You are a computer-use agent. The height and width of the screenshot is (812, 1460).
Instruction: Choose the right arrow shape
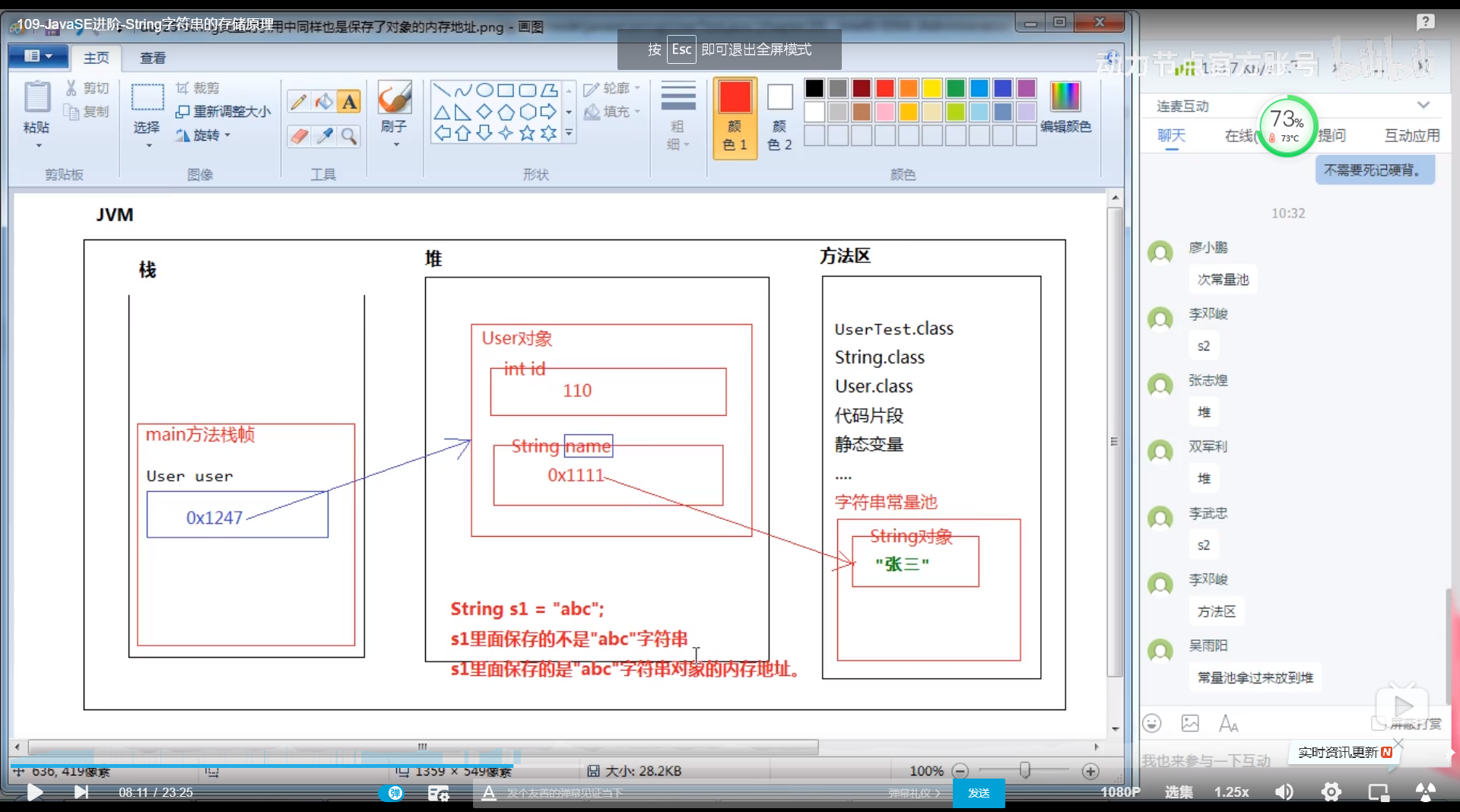tap(548, 112)
